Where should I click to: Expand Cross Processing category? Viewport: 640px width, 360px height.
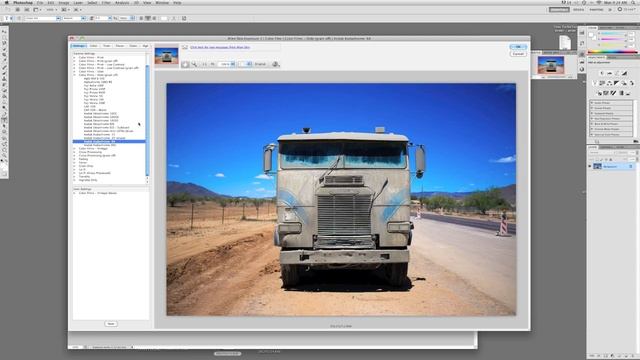coord(75,152)
